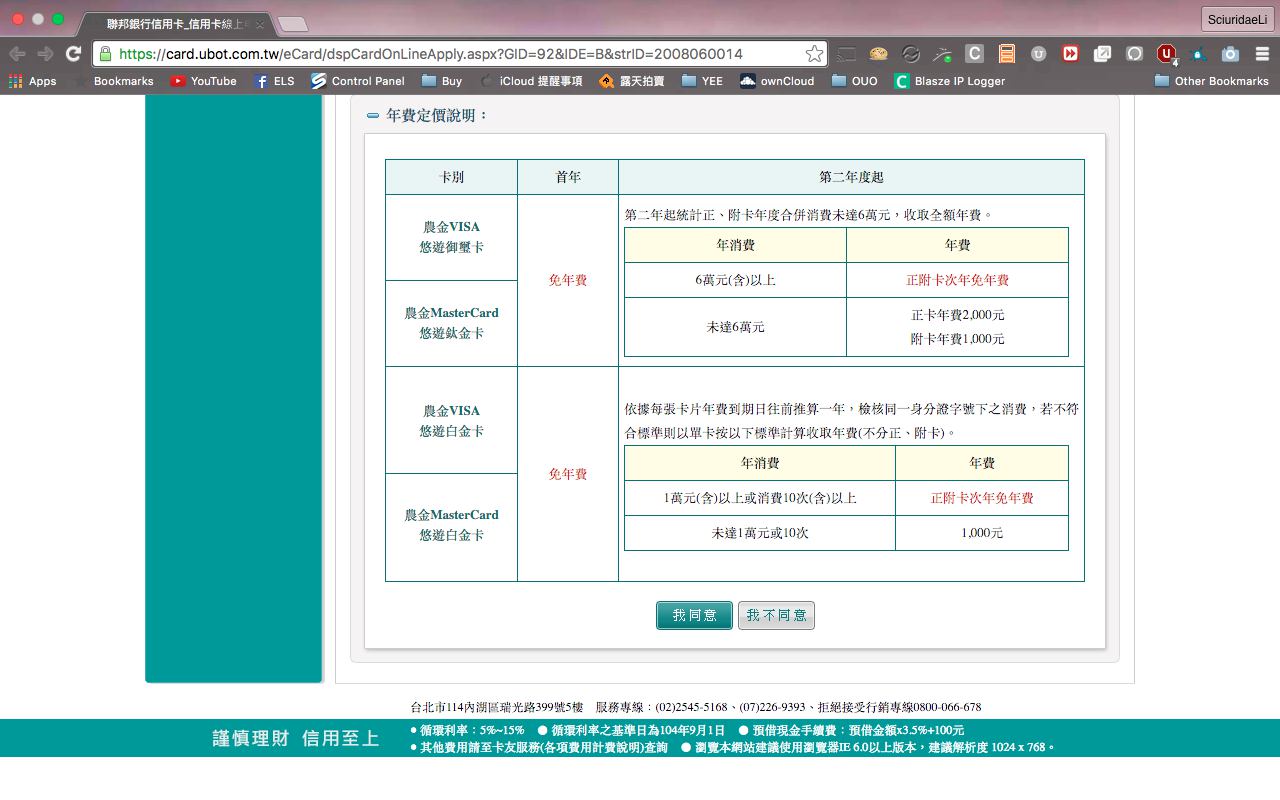Go forward to the next page
The image size is (1280, 800).
45,54
